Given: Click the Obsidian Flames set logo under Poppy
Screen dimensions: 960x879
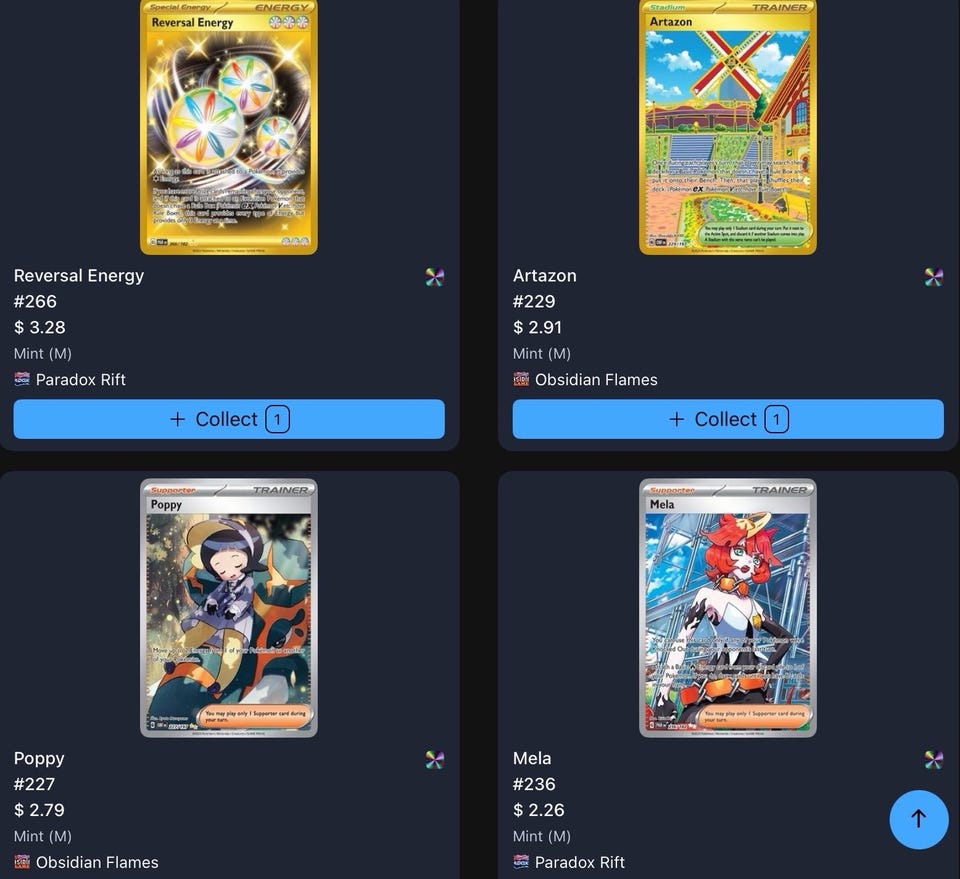Looking at the screenshot, I should (22, 862).
